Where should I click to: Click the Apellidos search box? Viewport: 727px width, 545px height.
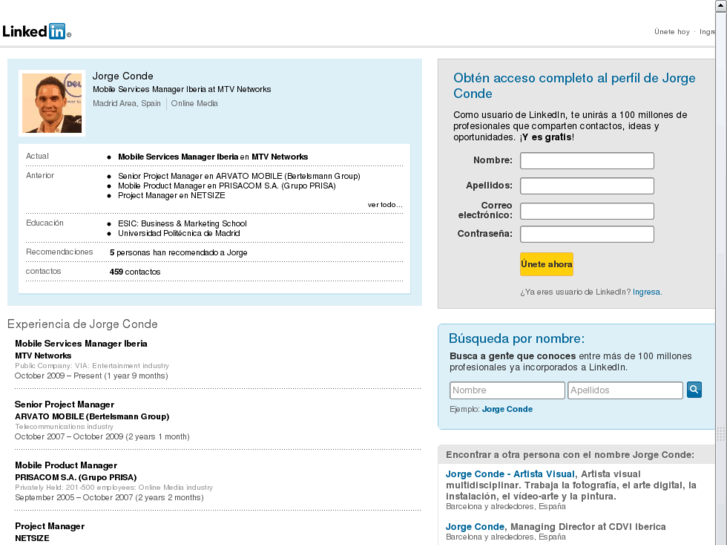tap(625, 390)
